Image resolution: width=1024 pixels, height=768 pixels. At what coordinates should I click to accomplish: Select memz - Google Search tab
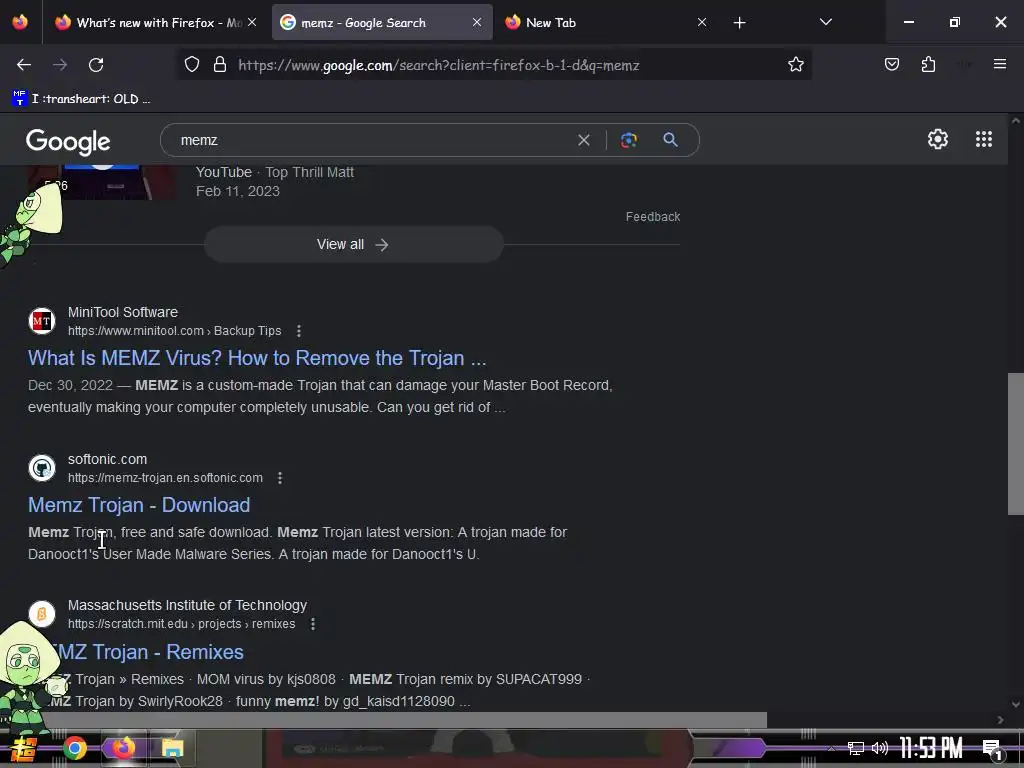point(382,23)
